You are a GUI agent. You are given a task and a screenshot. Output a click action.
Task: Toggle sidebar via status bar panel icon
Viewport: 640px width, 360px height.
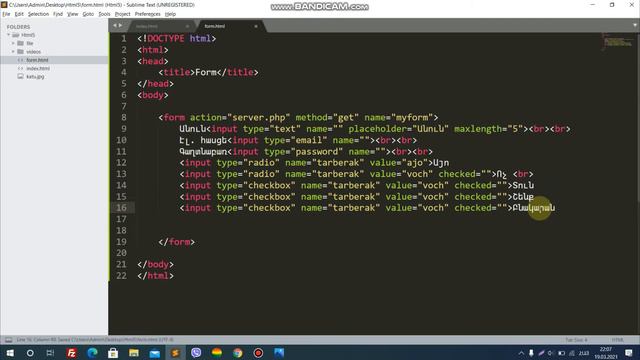(8, 340)
